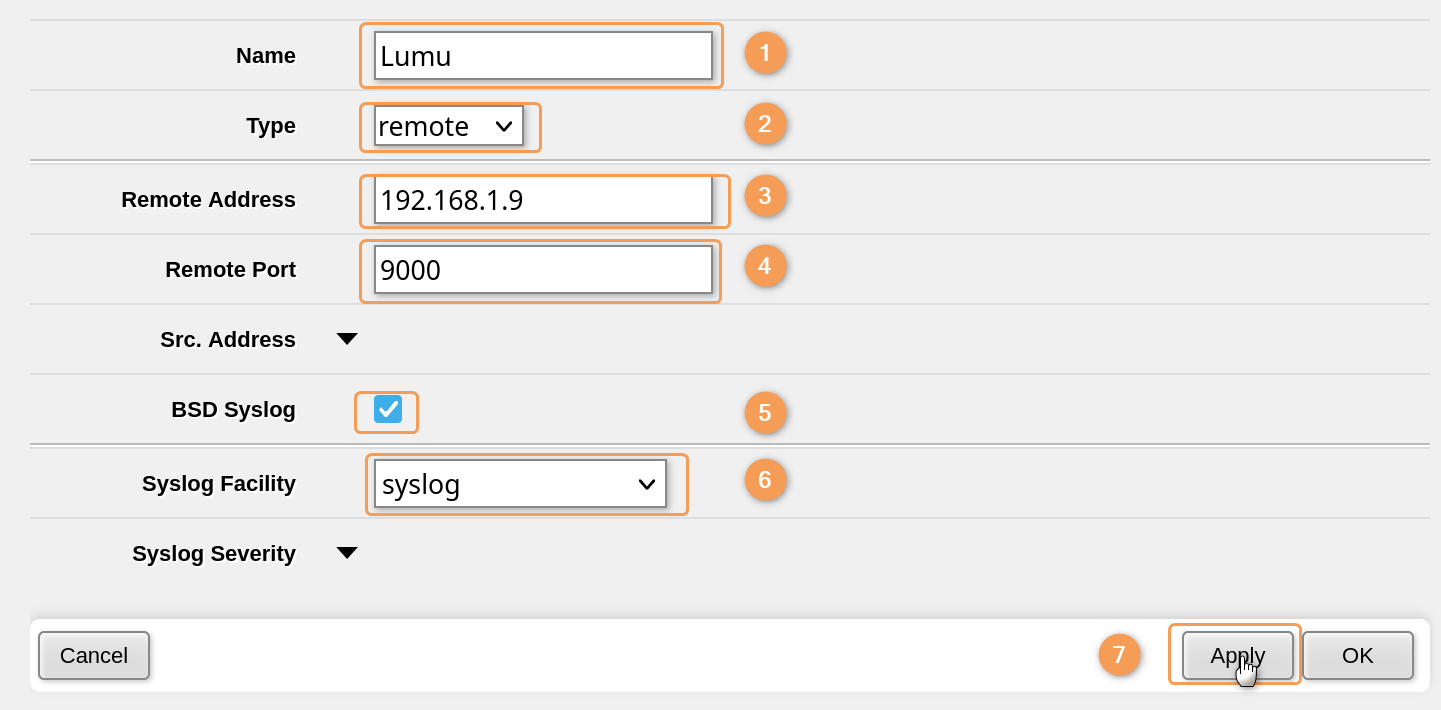
Task: Click orange step marker number 7
Action: (1119, 655)
